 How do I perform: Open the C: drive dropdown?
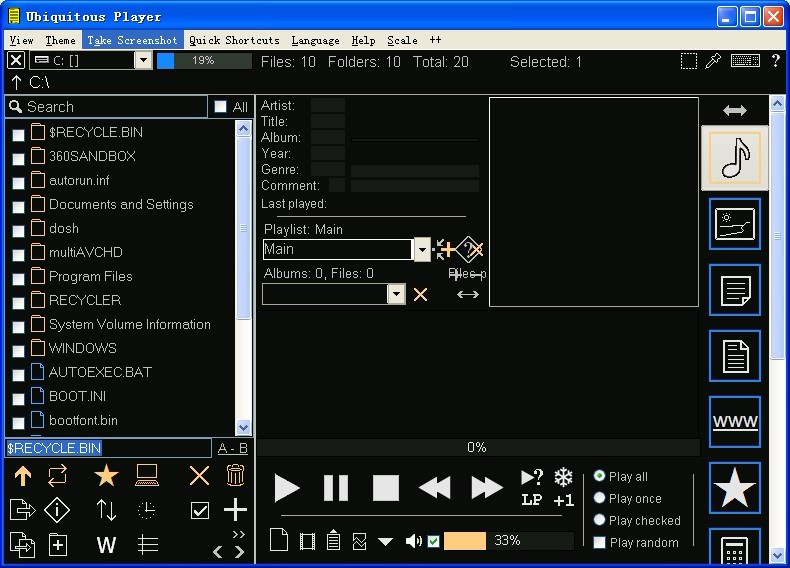[x=143, y=61]
